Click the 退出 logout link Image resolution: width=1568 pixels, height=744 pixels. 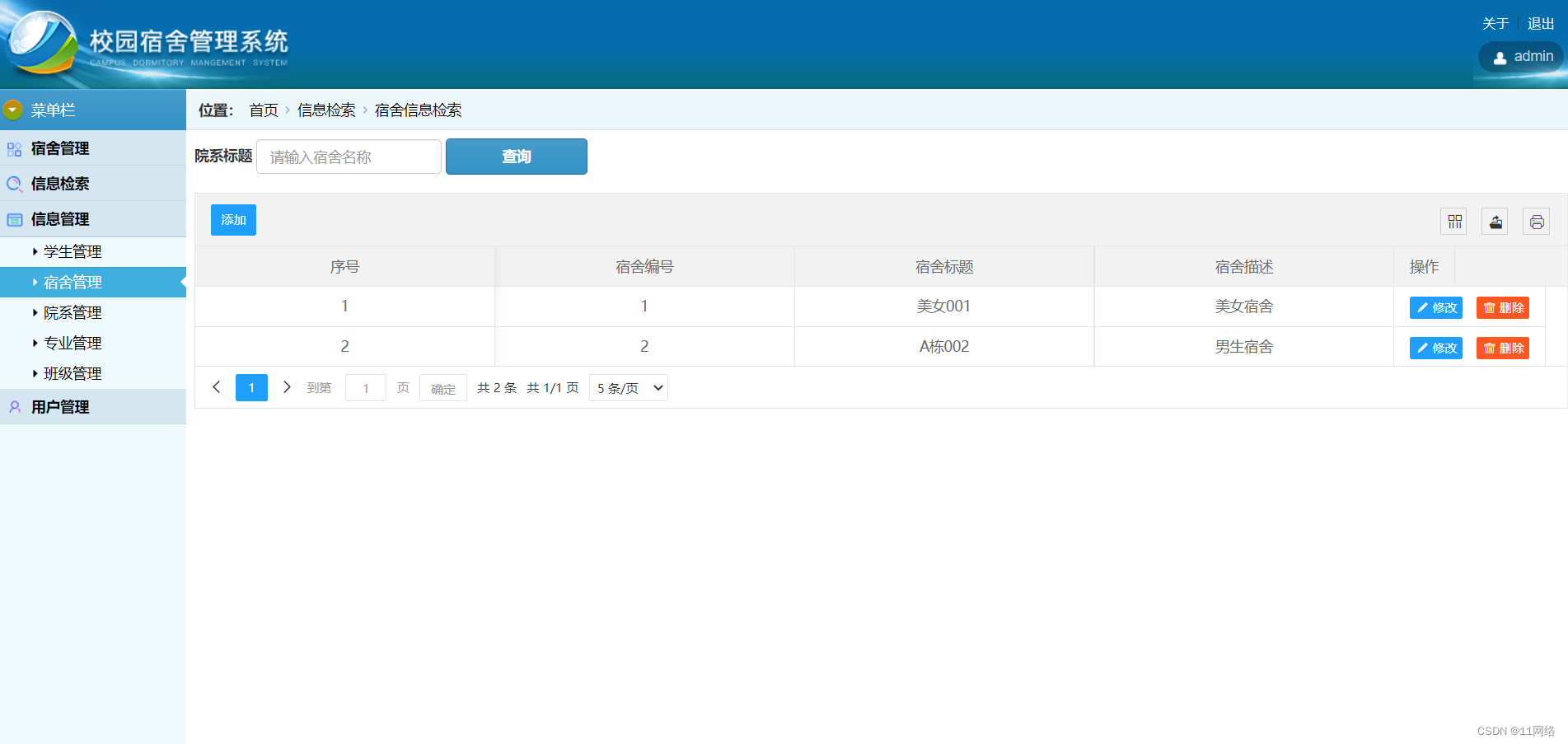pos(1540,24)
